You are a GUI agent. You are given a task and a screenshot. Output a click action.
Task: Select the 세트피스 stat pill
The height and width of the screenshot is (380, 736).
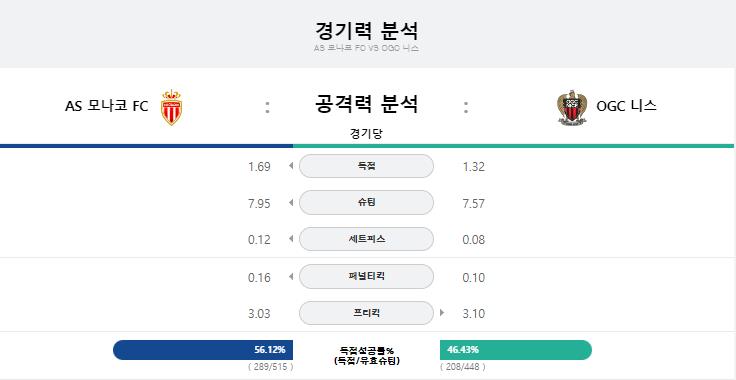coord(366,239)
